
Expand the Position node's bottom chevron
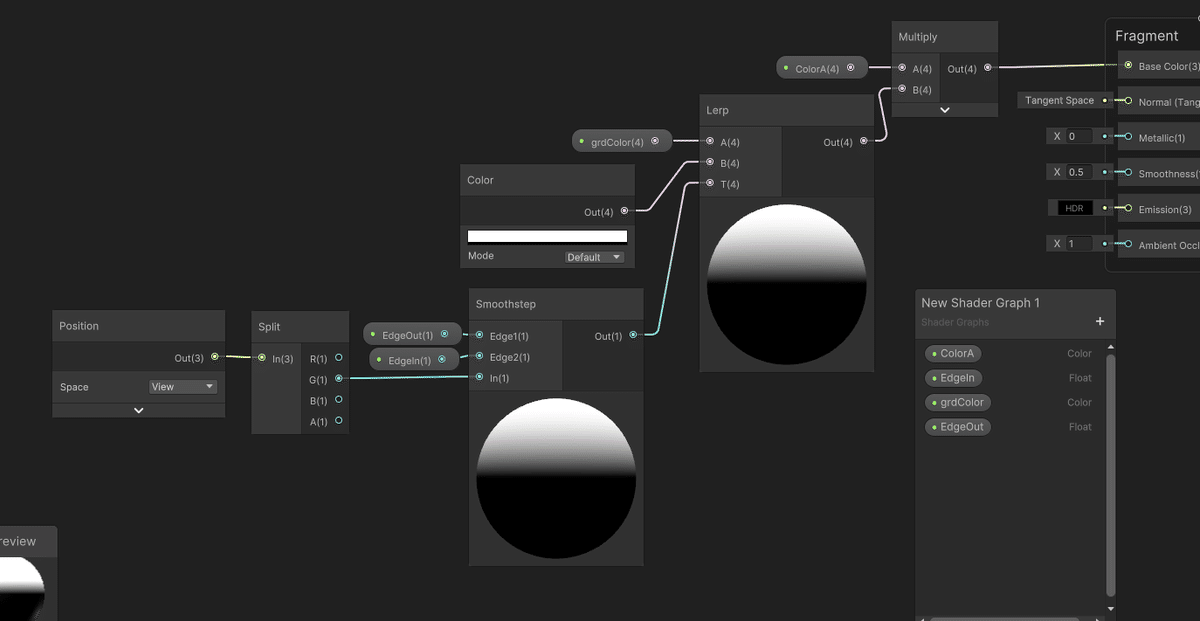pos(138,408)
